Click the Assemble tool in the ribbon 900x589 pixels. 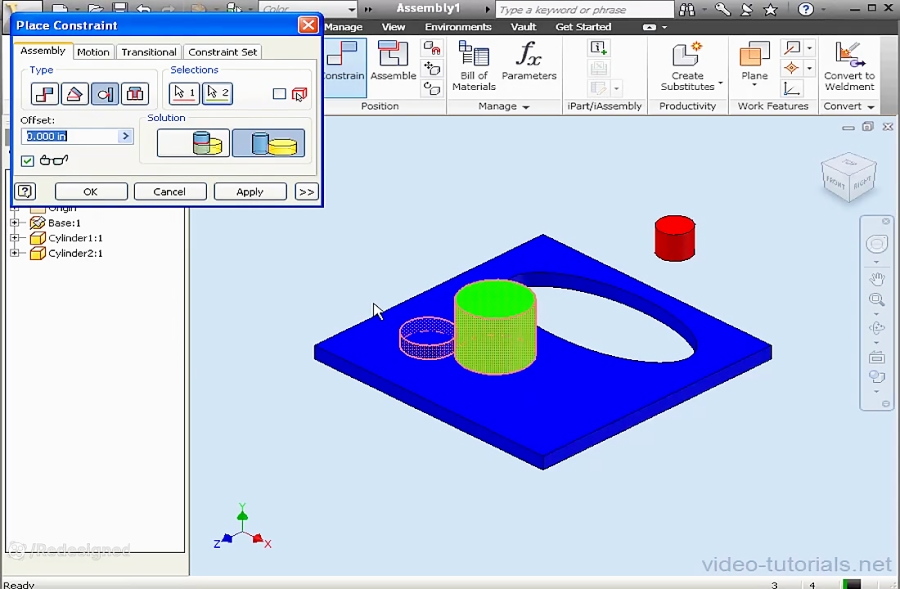393,62
